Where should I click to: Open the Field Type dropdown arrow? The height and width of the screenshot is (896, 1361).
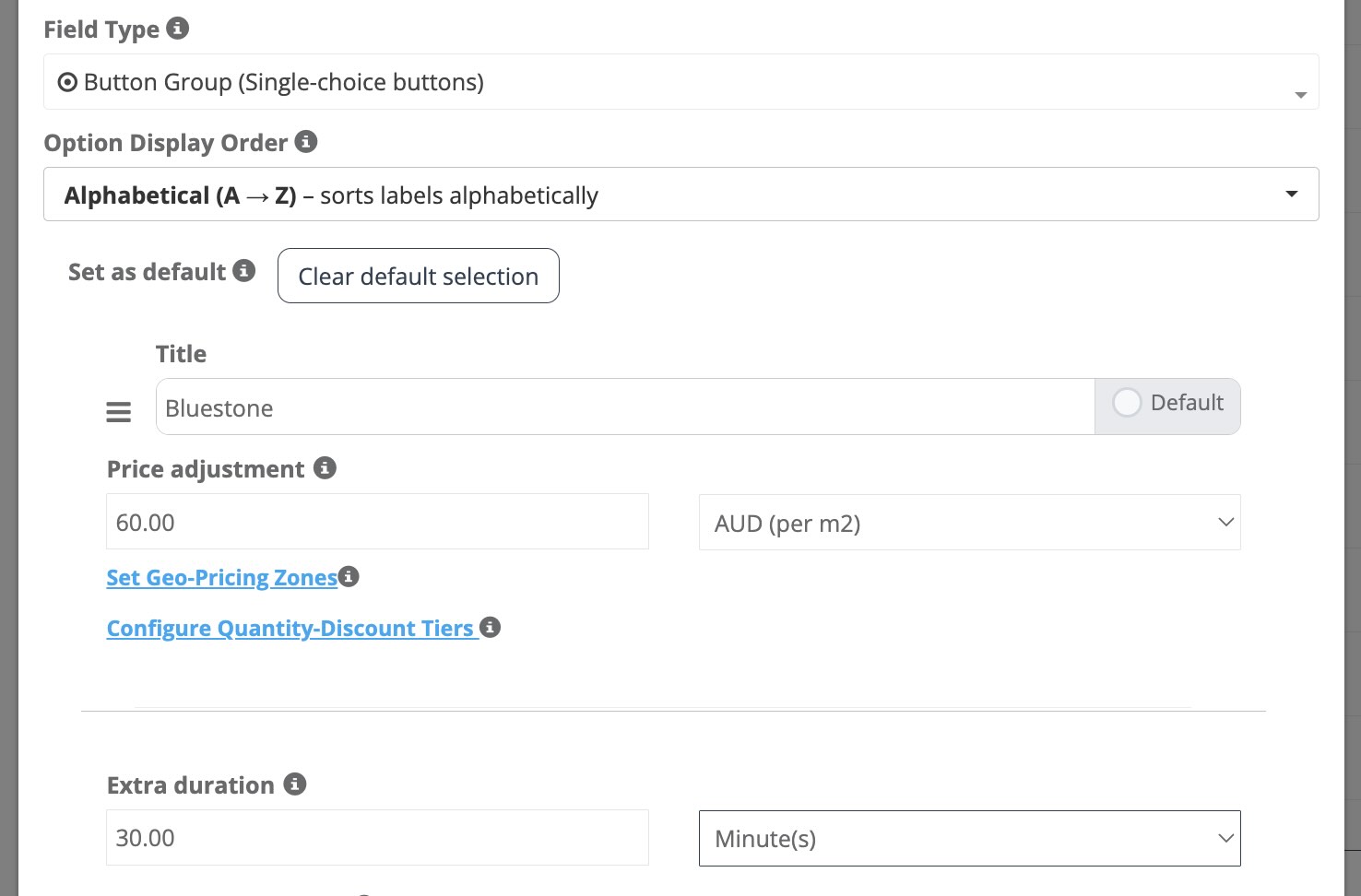pos(1300,95)
